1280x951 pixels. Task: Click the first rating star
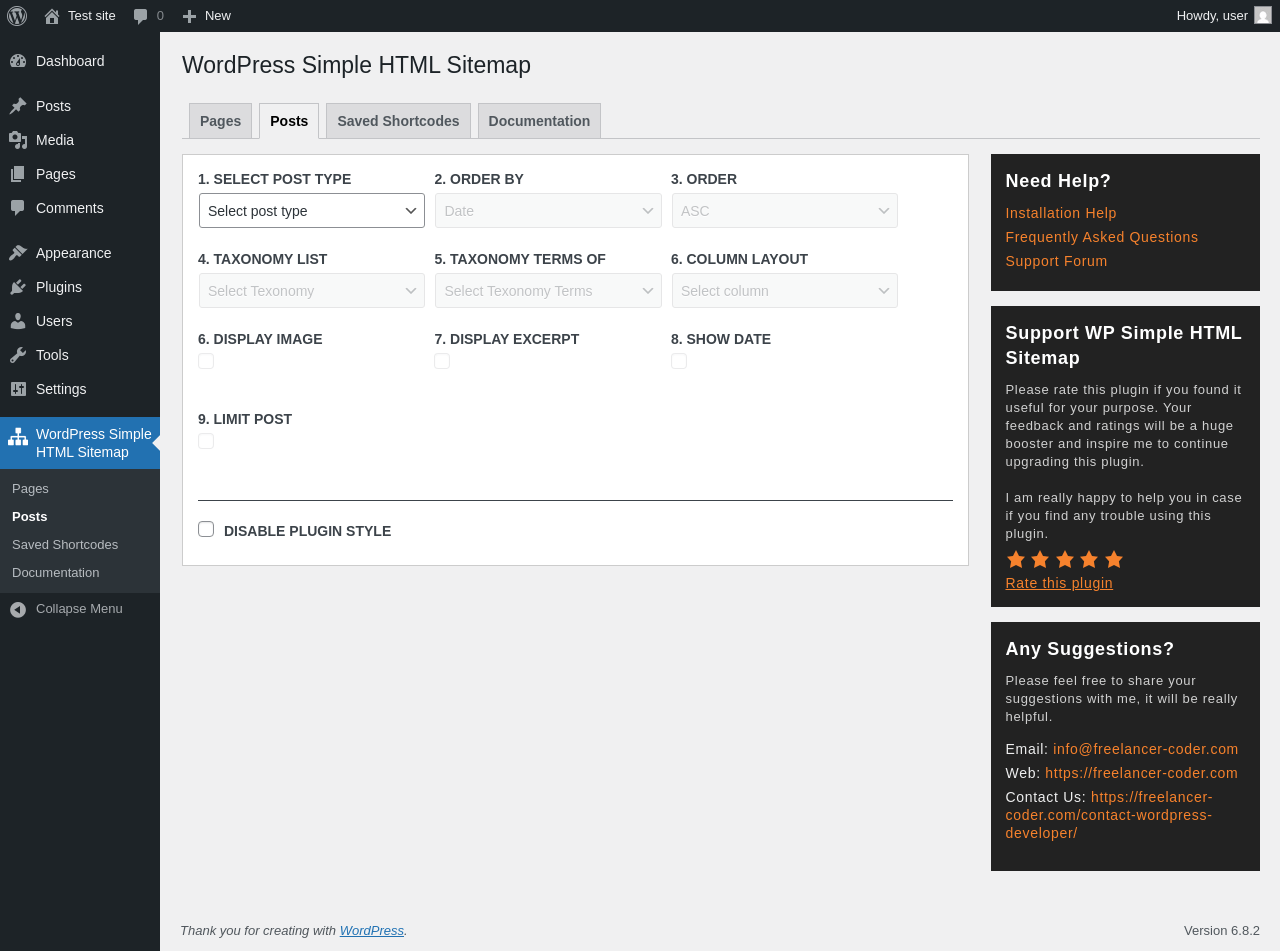(x=1016, y=559)
